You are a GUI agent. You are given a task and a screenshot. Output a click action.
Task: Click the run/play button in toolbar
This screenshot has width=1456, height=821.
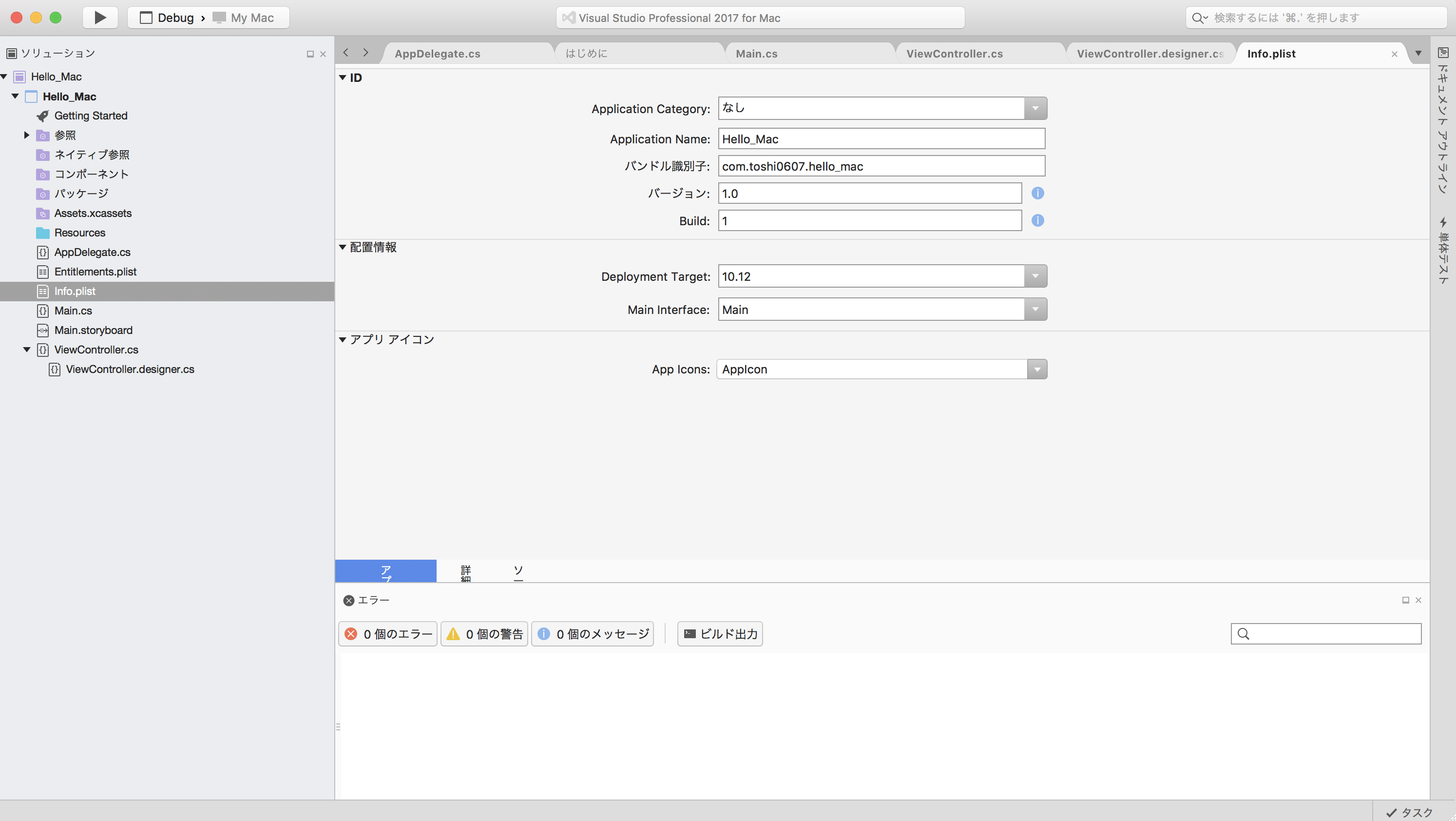click(99, 17)
